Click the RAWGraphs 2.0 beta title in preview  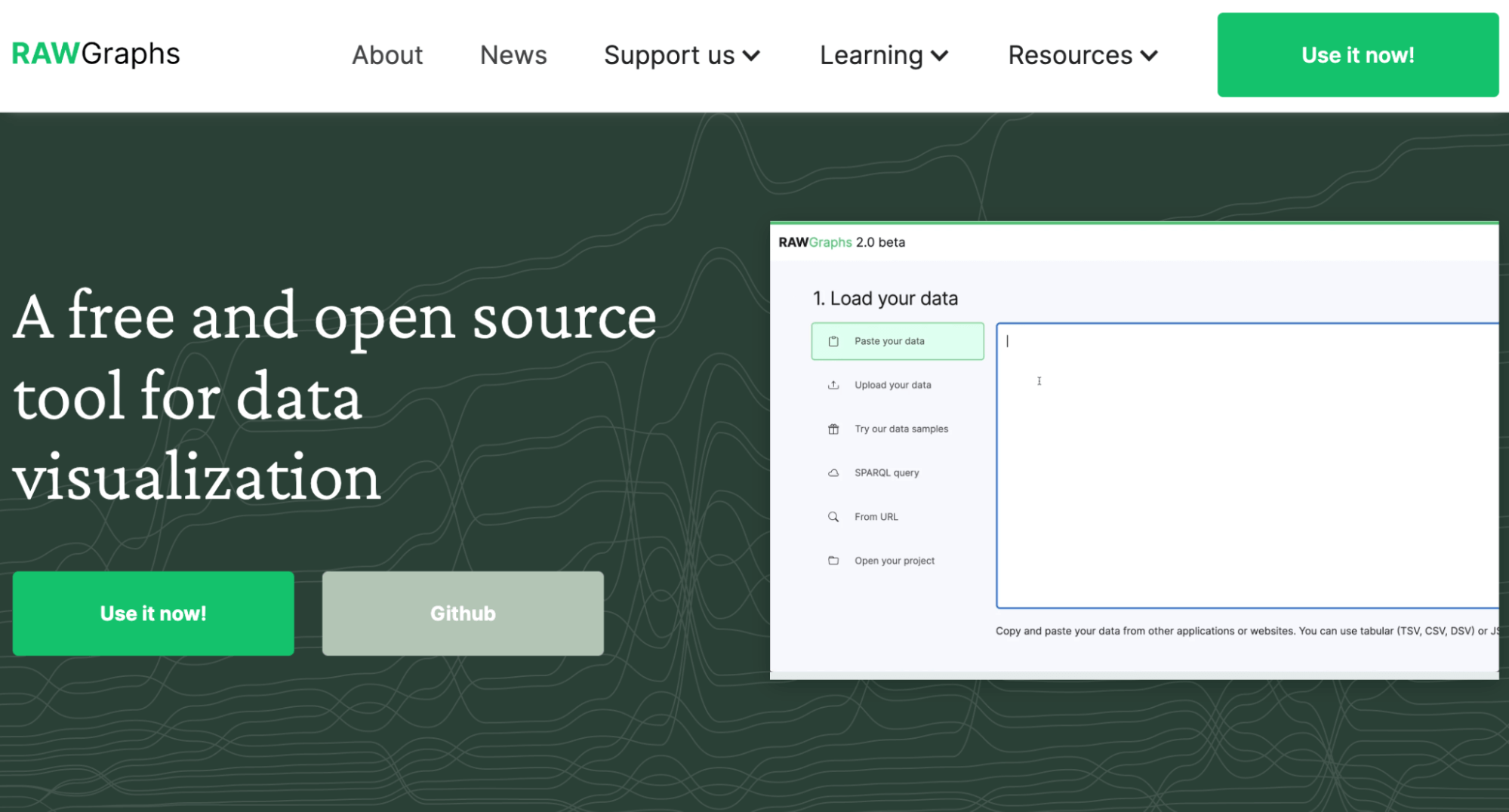(842, 242)
